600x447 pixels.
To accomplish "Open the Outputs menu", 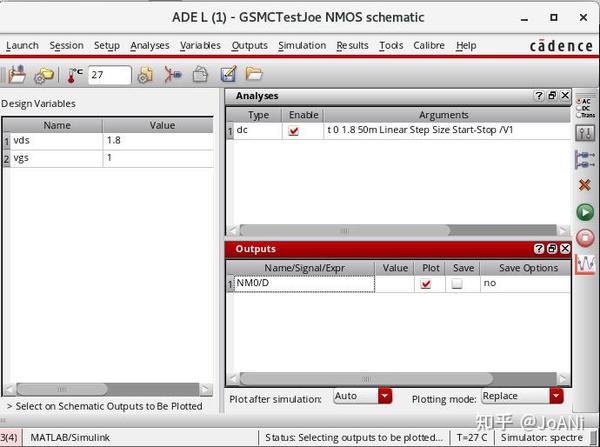I will 249,46.
